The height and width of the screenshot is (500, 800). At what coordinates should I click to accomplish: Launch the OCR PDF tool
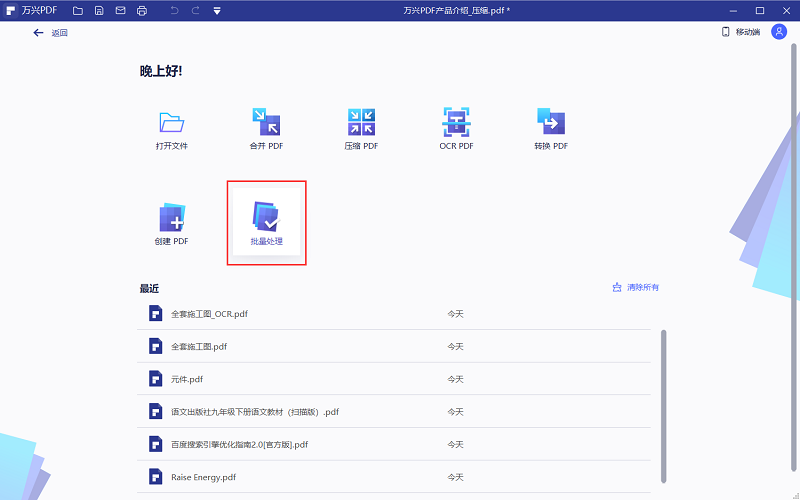[x=456, y=123]
